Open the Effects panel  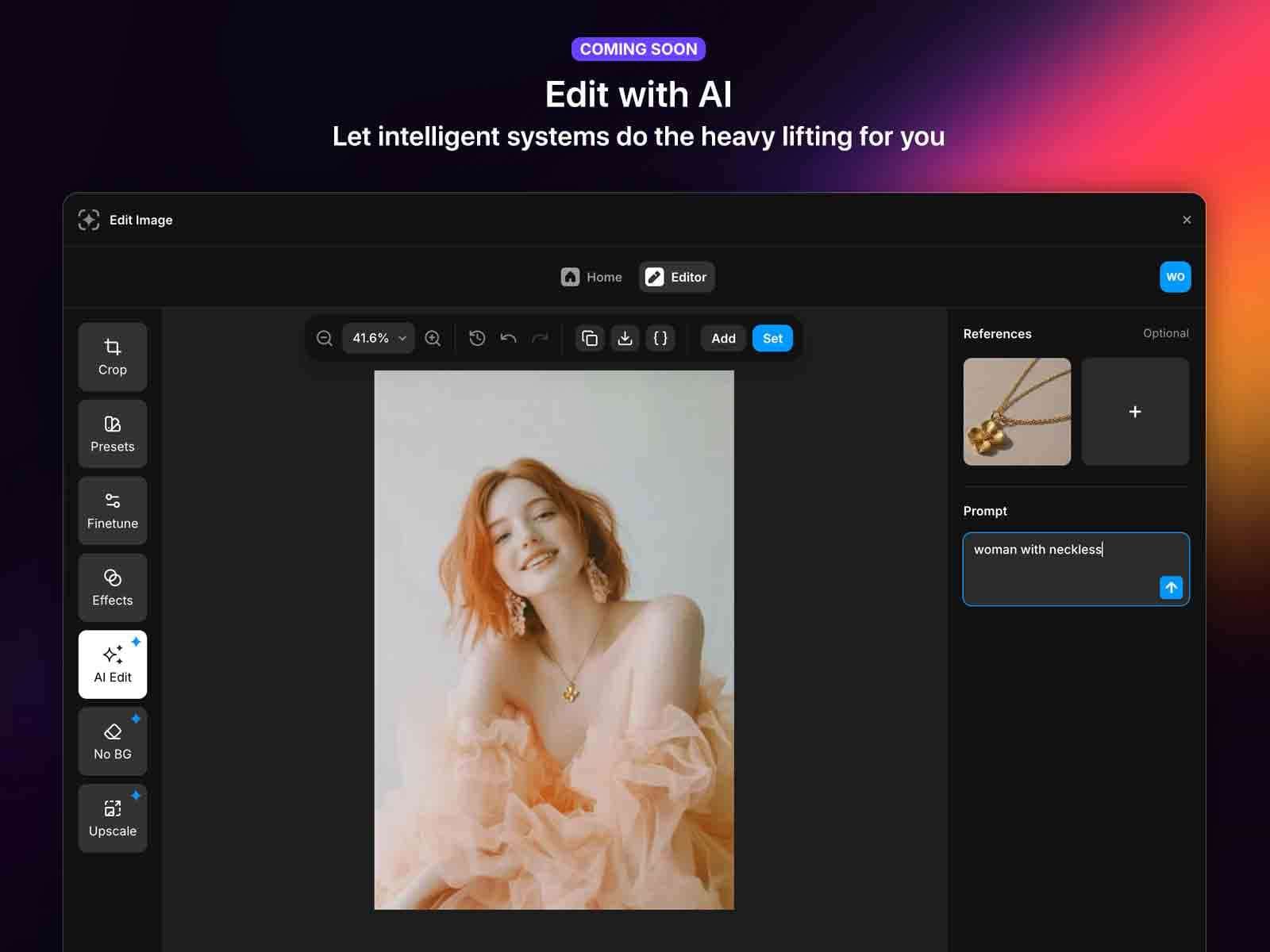pos(112,587)
